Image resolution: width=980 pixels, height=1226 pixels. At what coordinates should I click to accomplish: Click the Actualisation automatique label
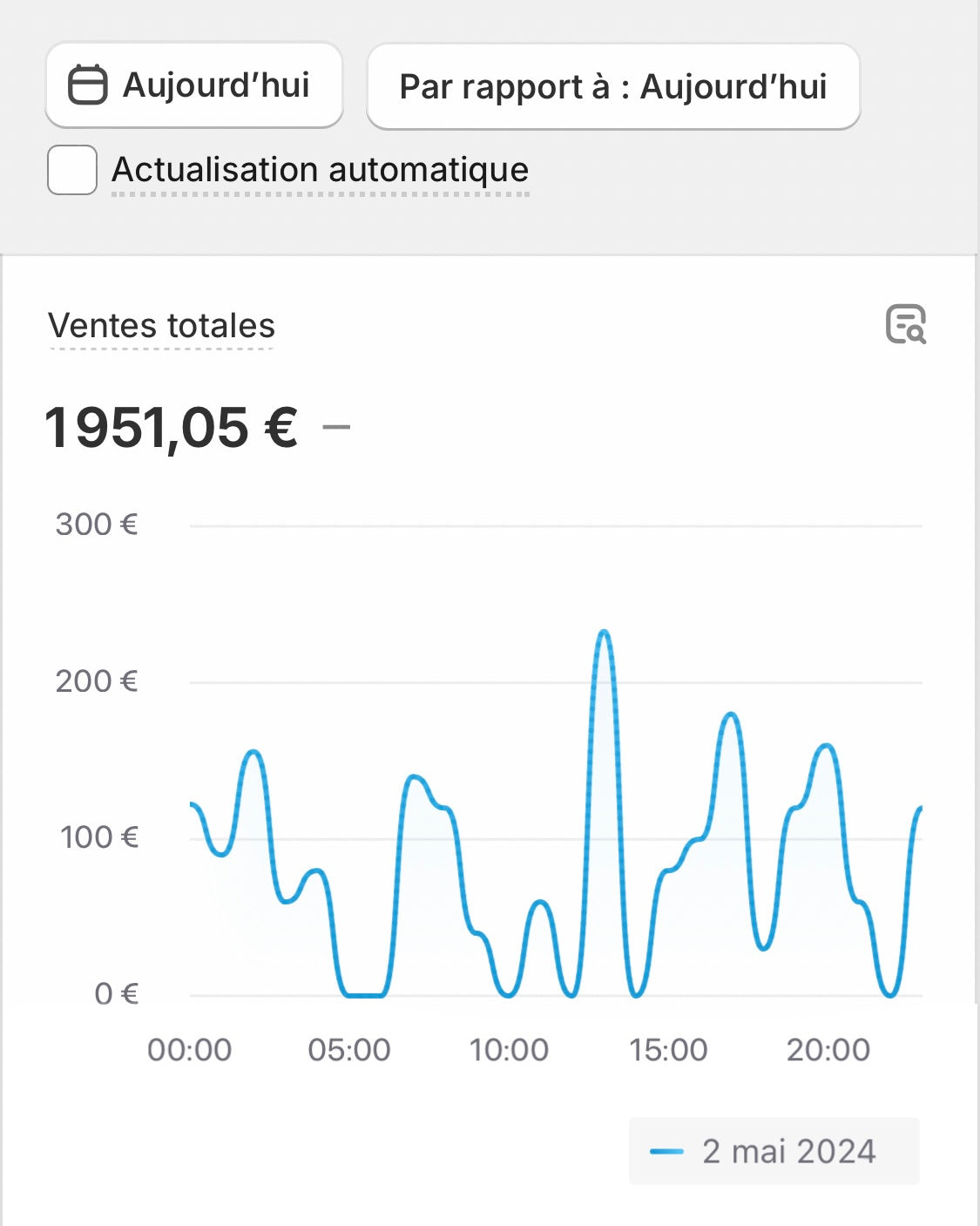(320, 170)
